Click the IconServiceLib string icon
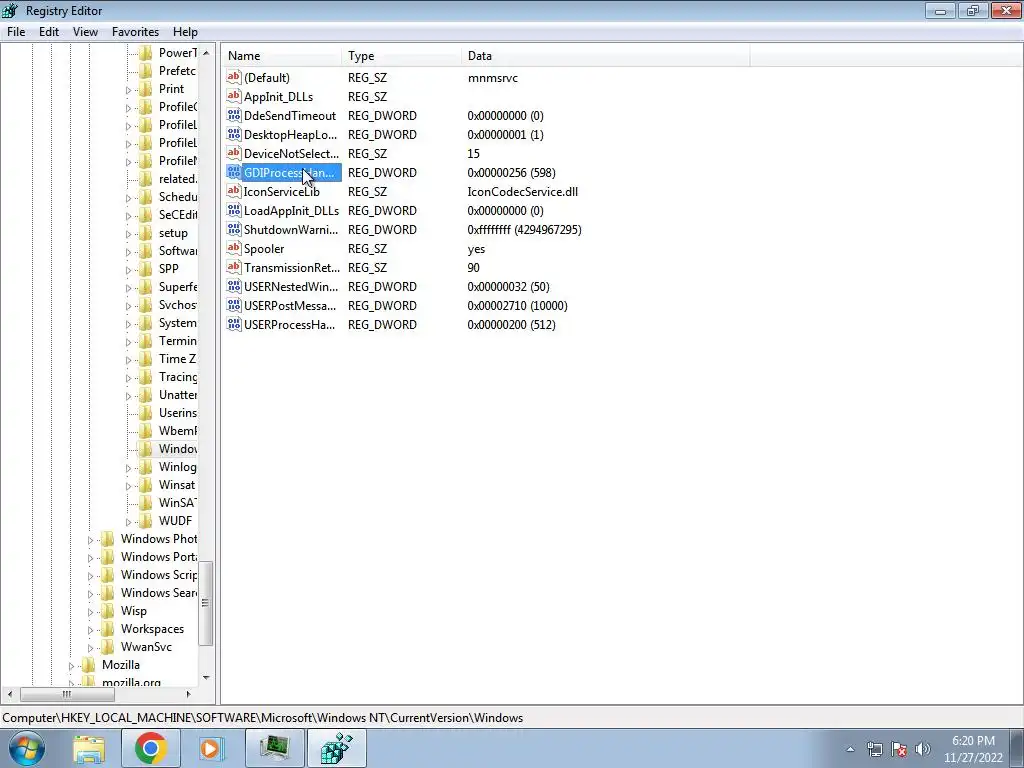This screenshot has width=1024, height=768. [x=234, y=191]
